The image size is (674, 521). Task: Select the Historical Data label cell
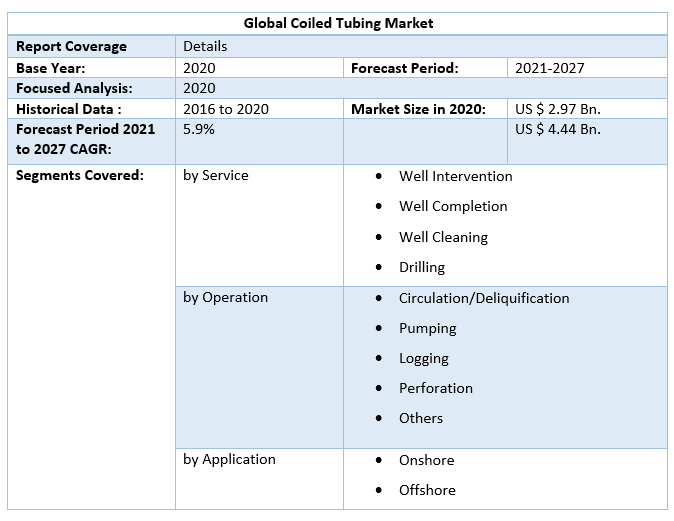70,108
